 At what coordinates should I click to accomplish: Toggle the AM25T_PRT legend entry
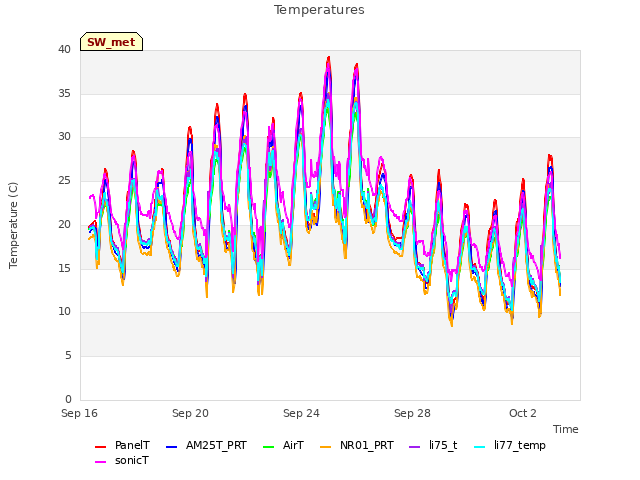(x=206, y=445)
